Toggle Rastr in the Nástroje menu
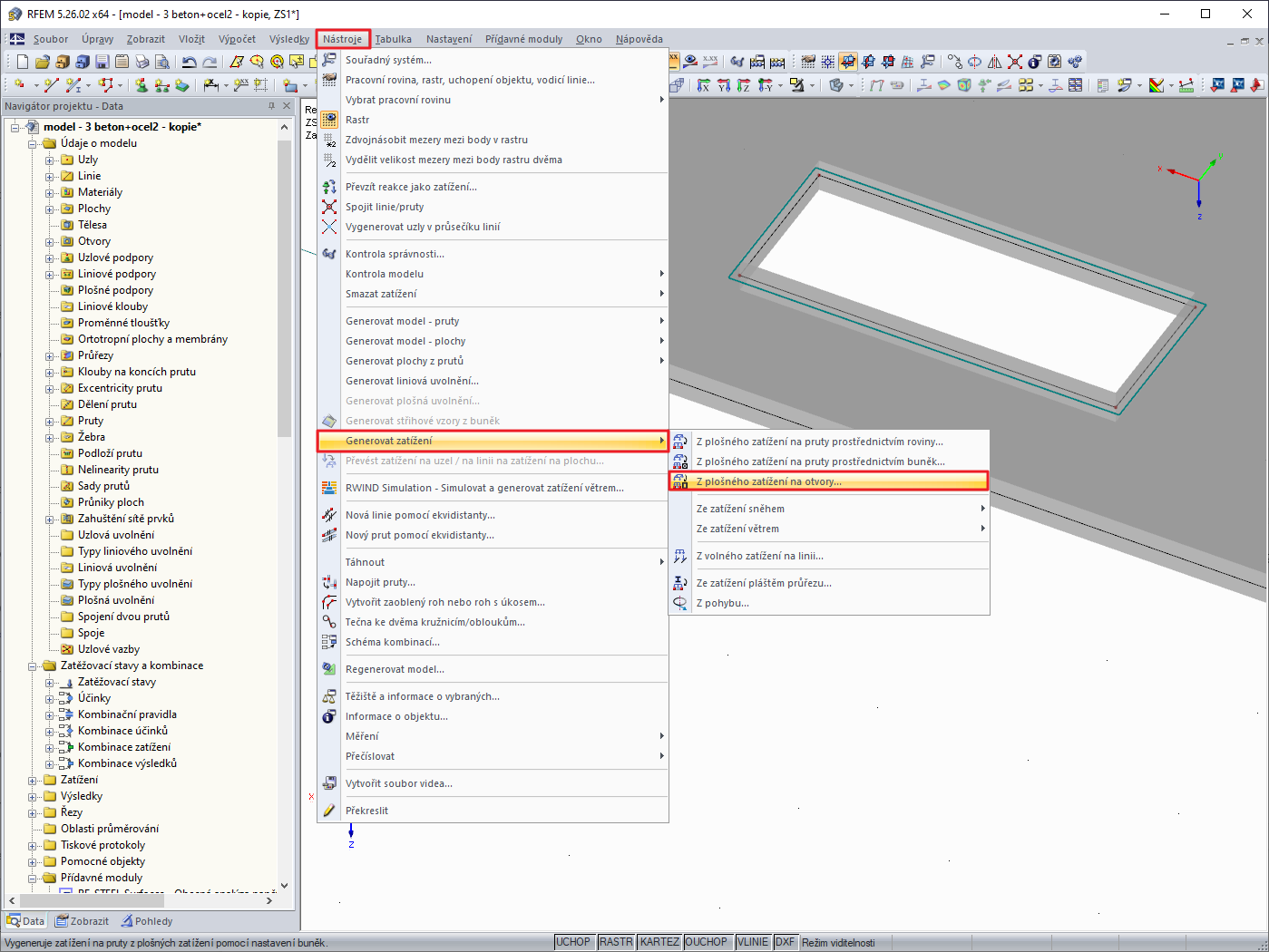Image resolution: width=1269 pixels, height=952 pixels. tap(493, 120)
